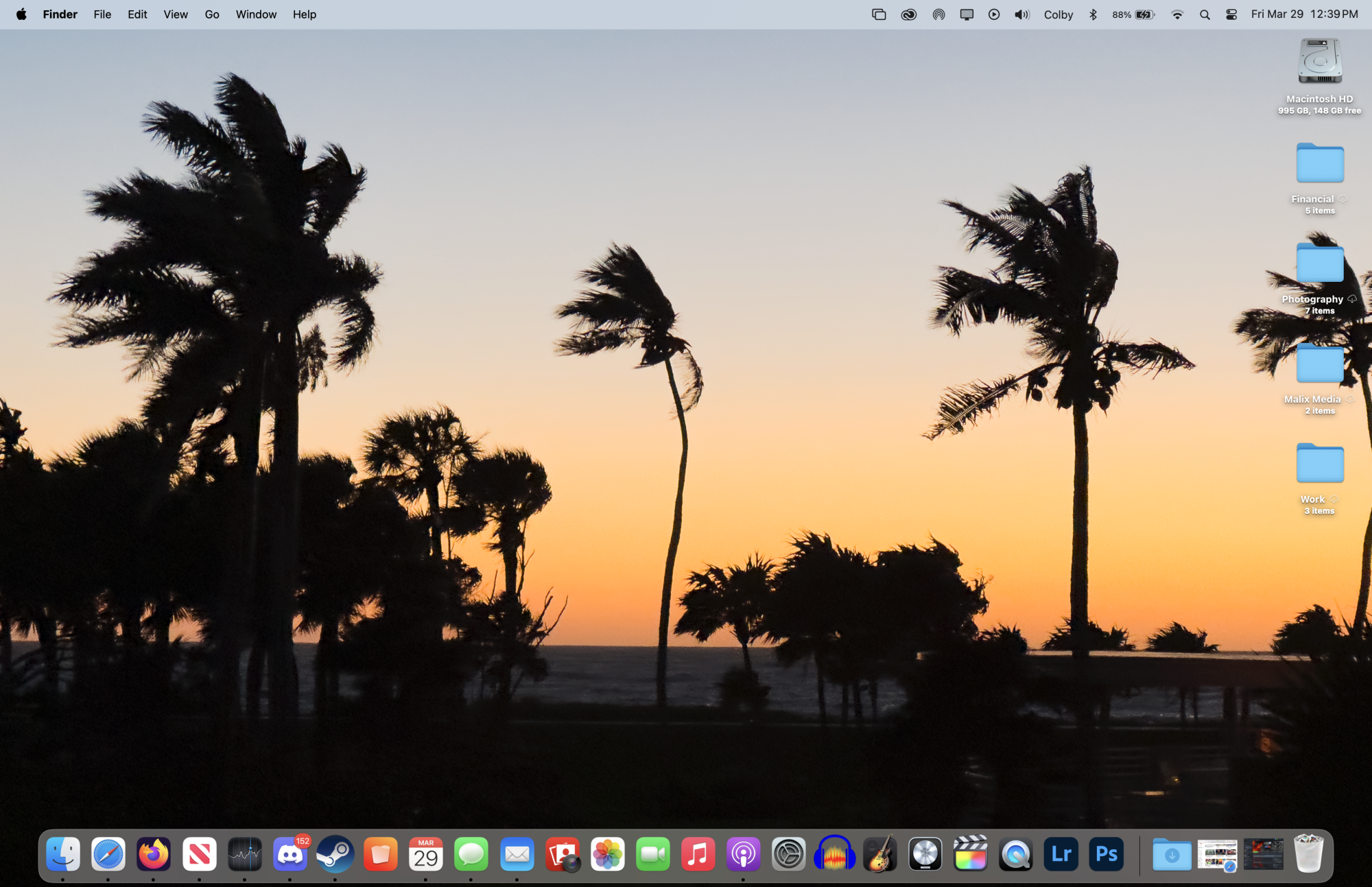This screenshot has width=1372, height=887.
Task: Click the Finder menu bar item
Action: coord(60,14)
